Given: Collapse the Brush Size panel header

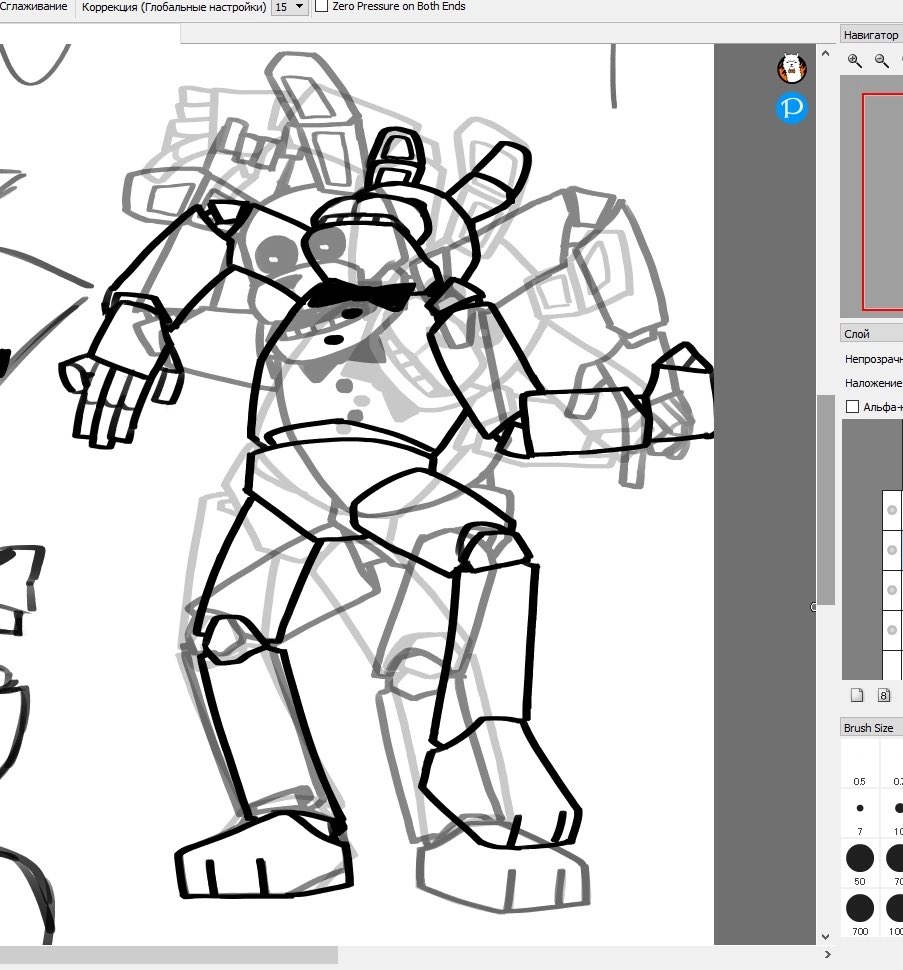Looking at the screenshot, I should 871,728.
